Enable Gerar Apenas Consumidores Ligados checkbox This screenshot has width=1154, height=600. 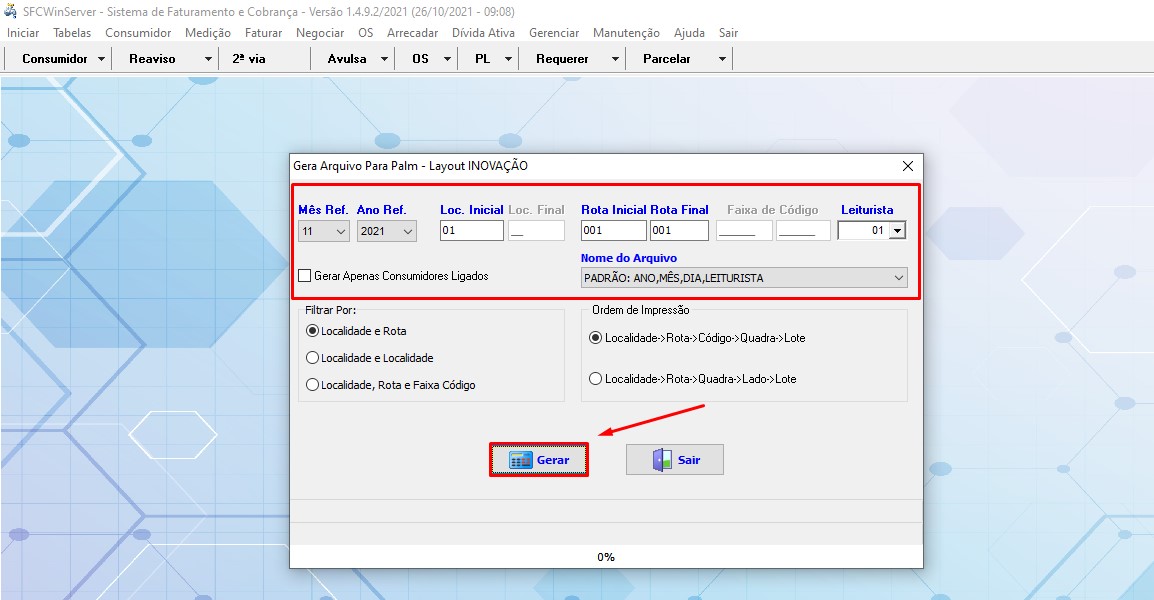click(305, 276)
